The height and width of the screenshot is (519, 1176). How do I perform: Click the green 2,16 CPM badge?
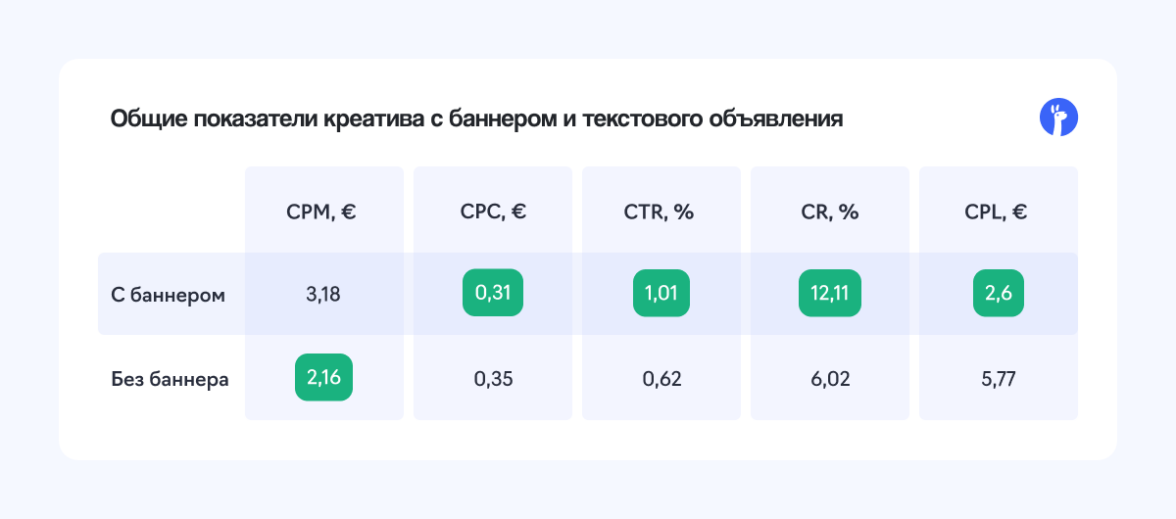(x=324, y=378)
